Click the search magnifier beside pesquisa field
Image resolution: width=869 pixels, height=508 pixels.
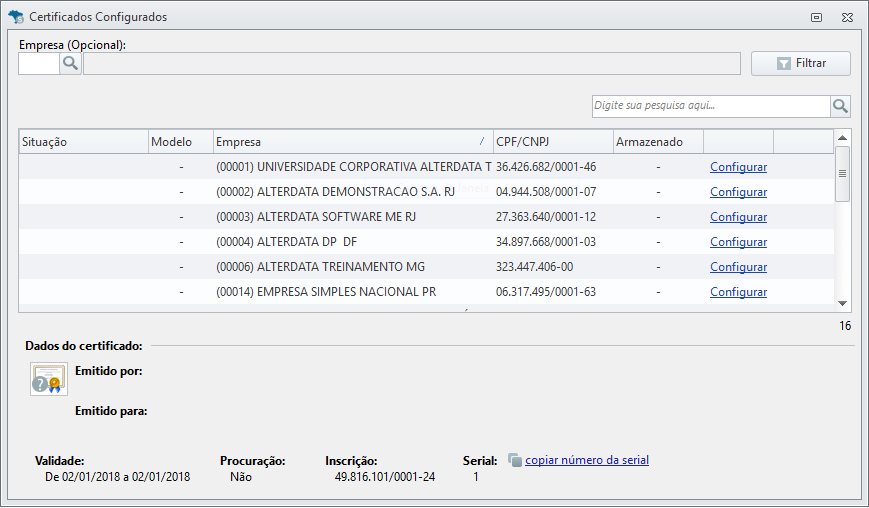point(840,106)
